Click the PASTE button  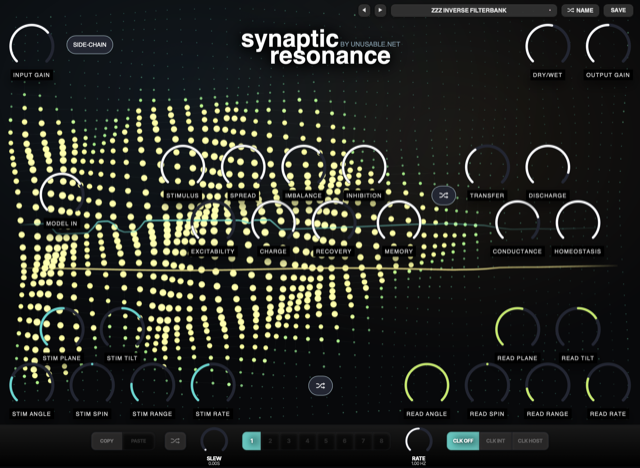pyautogui.click(x=138, y=441)
